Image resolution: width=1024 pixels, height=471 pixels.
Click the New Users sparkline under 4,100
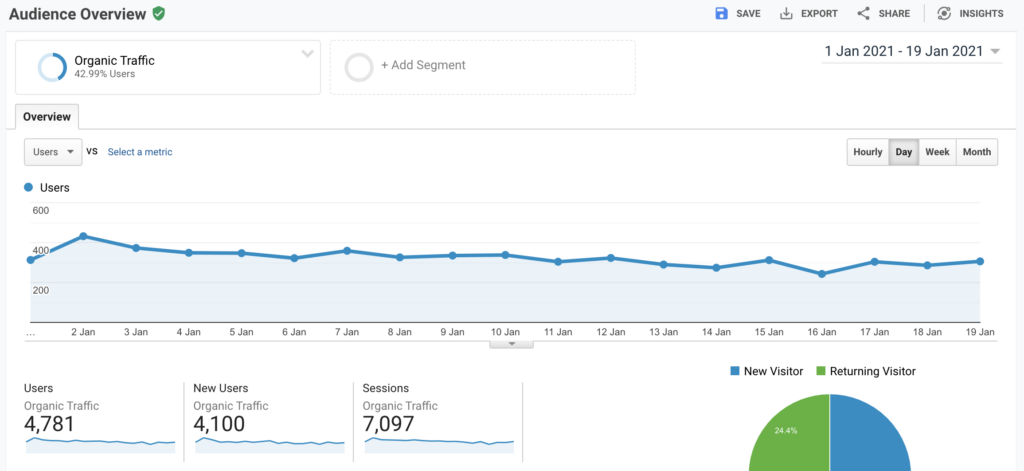270,445
